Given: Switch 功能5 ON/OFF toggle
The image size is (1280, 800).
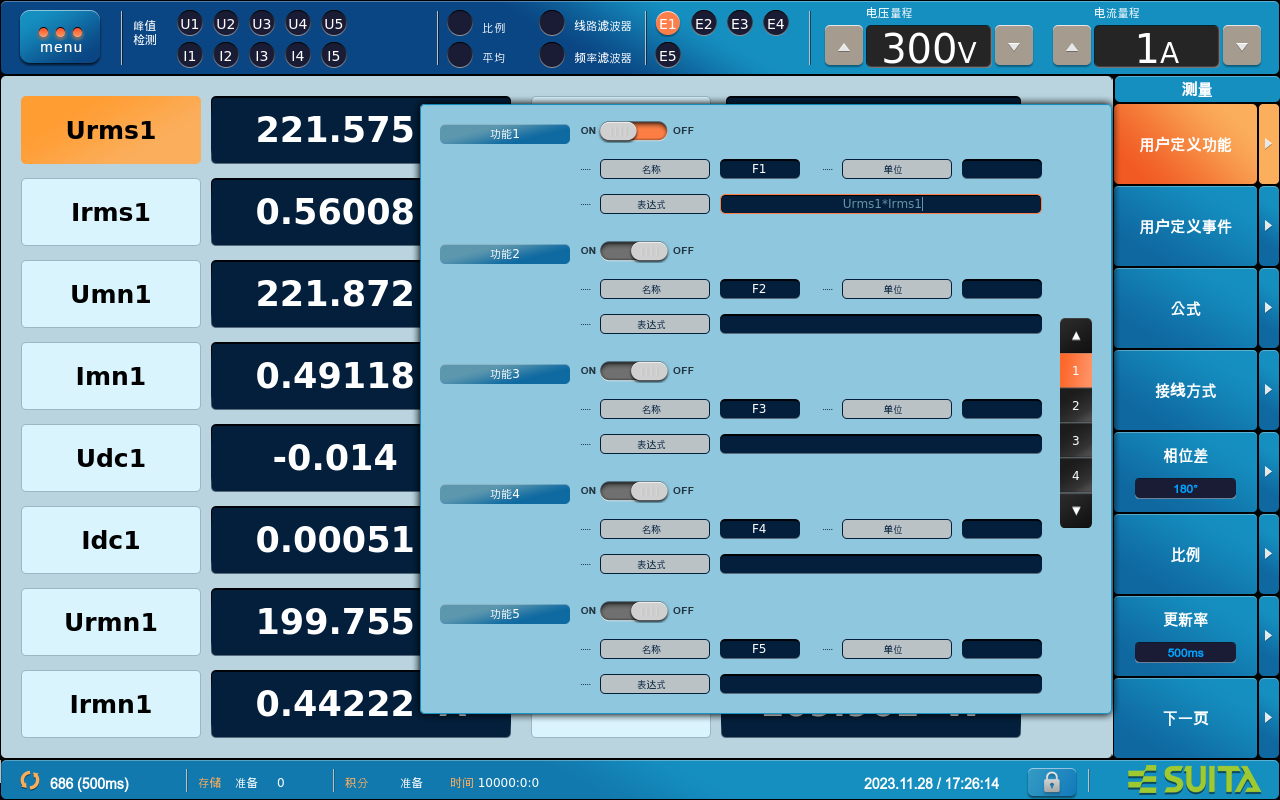Looking at the screenshot, I should coord(634,611).
